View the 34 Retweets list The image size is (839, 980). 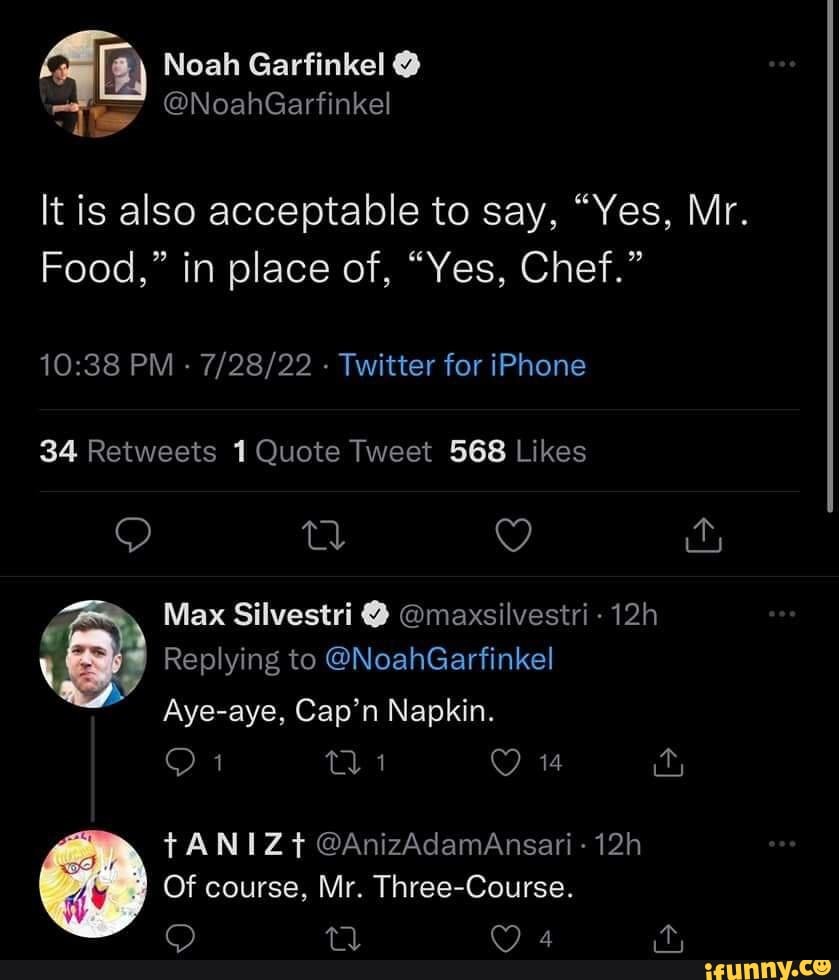[x=127, y=451]
